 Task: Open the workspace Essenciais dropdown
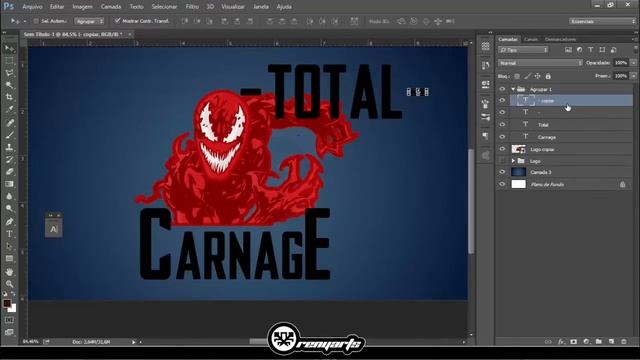pos(602,21)
